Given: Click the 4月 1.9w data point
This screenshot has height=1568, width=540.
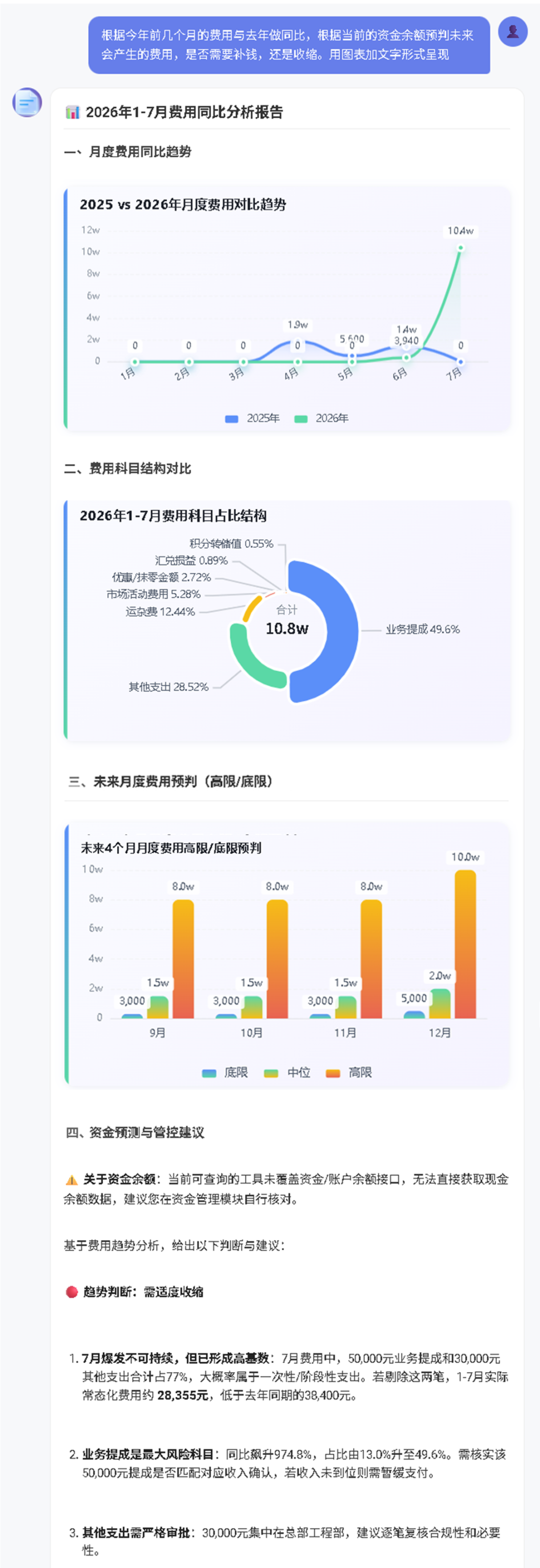Looking at the screenshot, I should (297, 341).
